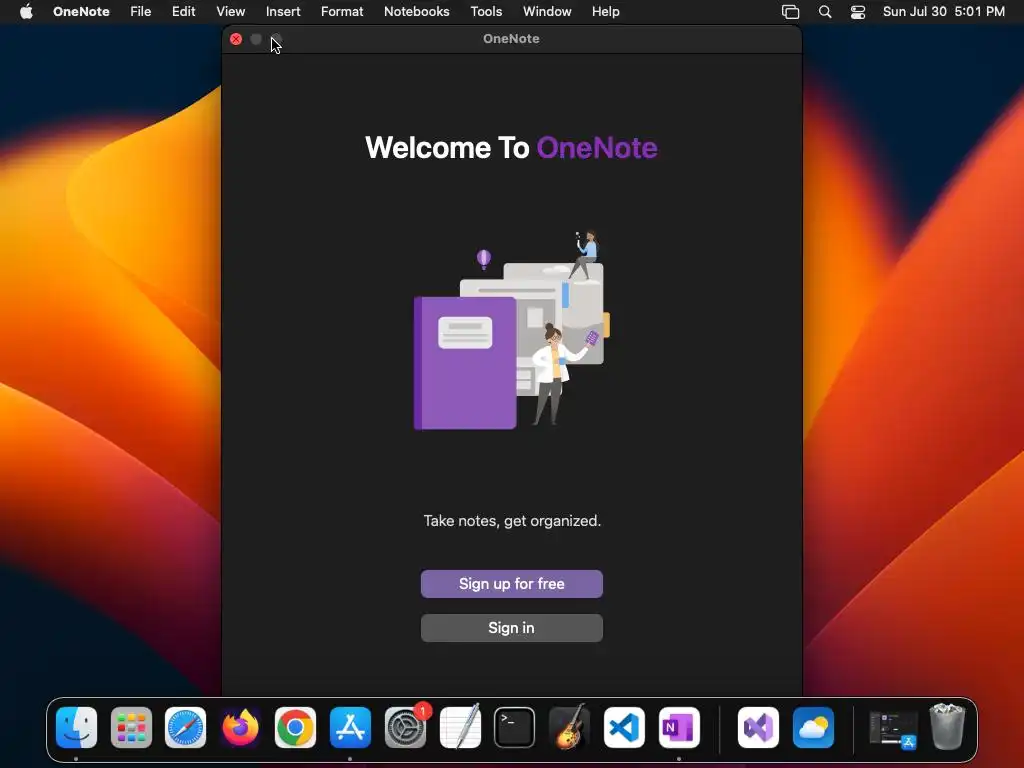Open Spotlight search magnifier icon

click(825, 12)
